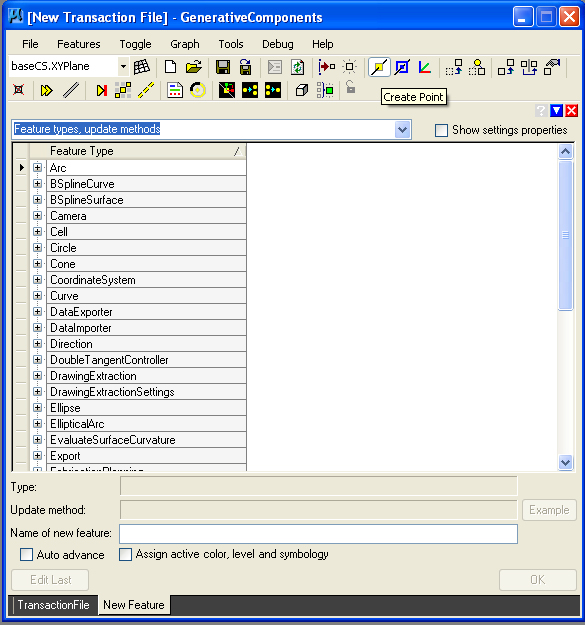
Task: Click the yellow double-arrow play icon
Action: point(47,90)
